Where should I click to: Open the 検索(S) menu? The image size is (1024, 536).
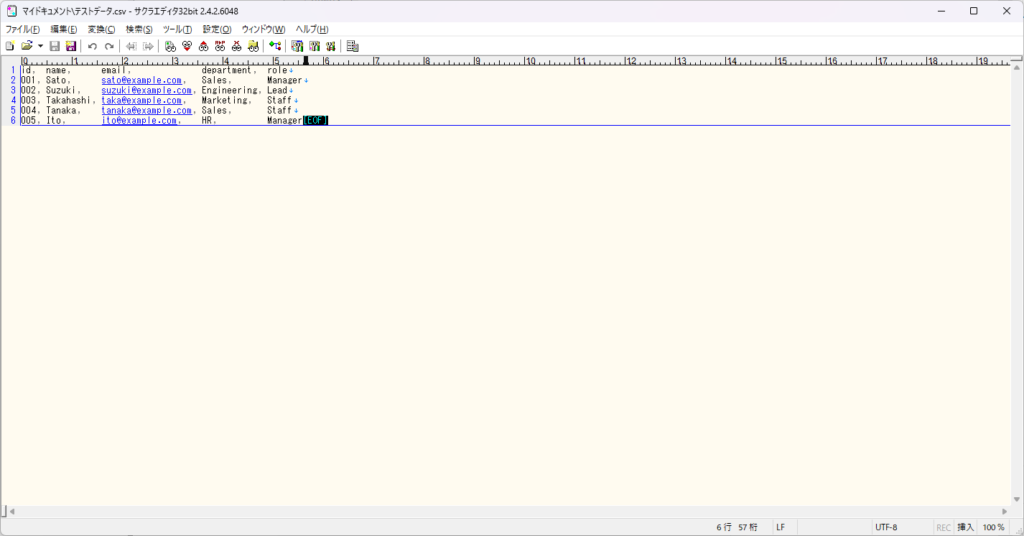tap(139, 29)
